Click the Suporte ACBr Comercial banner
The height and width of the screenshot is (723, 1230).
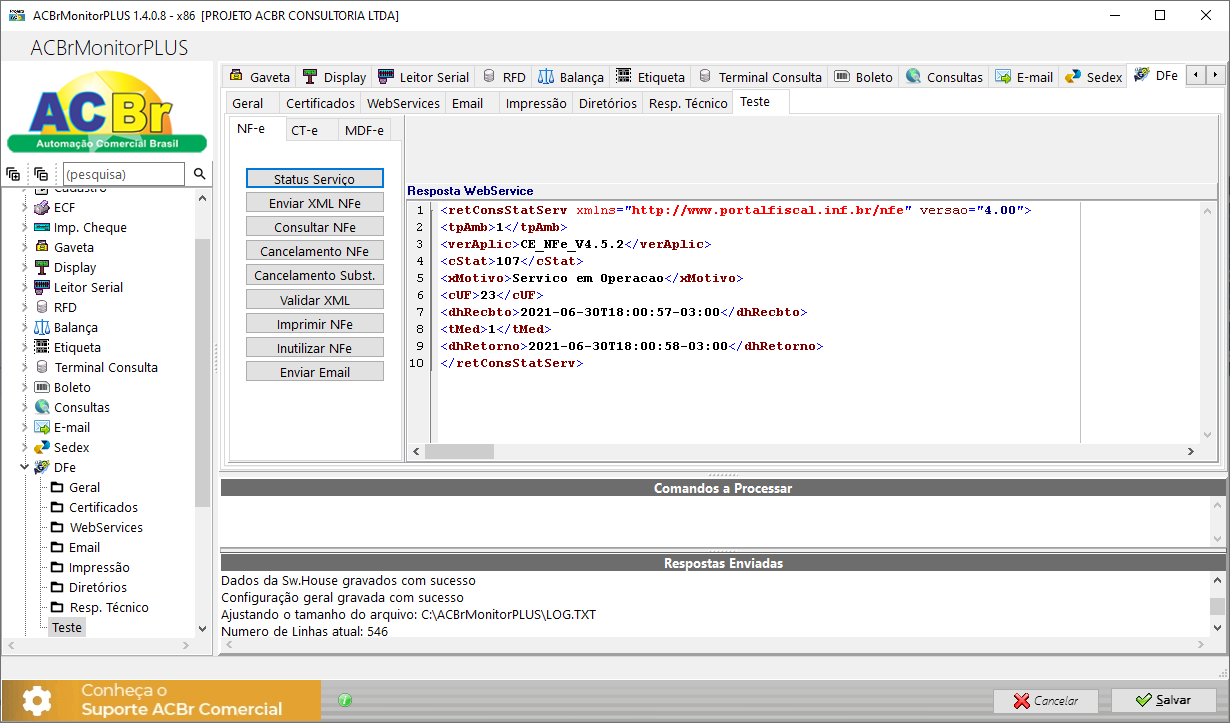coord(161,700)
